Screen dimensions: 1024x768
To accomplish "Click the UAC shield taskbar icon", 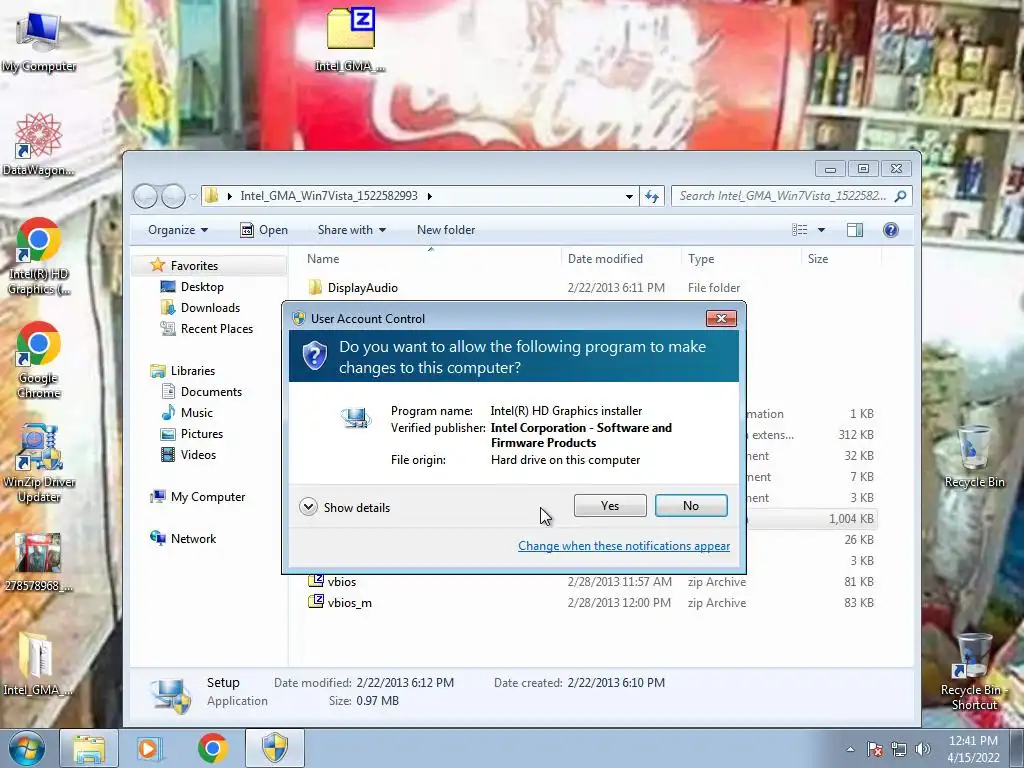I will tap(275, 748).
